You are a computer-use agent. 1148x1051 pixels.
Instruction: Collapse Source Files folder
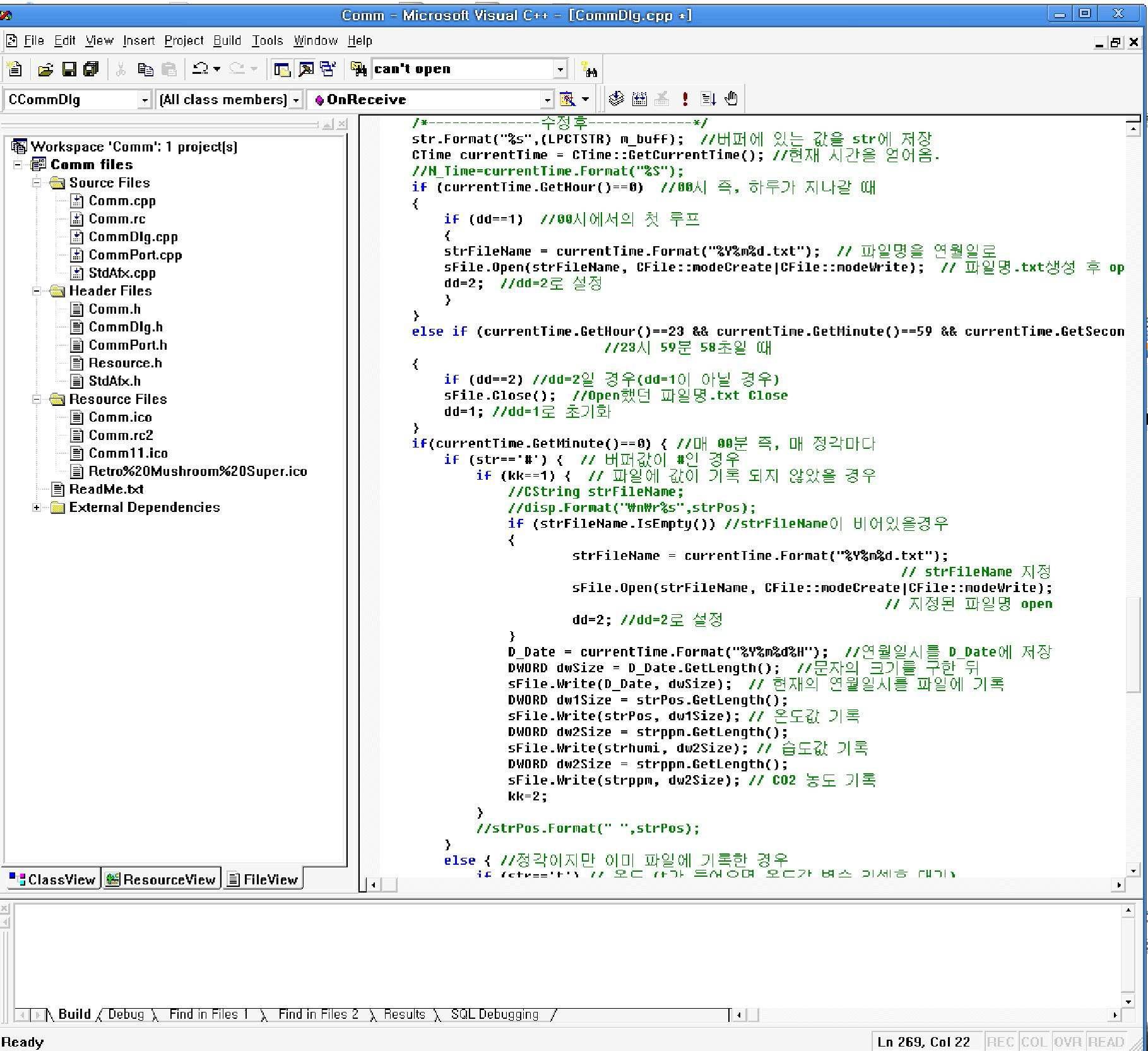[37, 183]
